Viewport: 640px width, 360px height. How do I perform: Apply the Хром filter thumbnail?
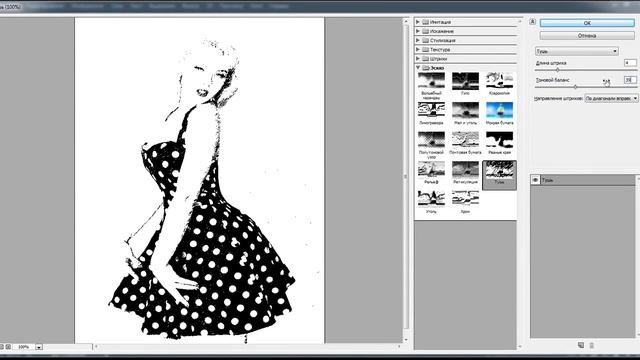465,199
